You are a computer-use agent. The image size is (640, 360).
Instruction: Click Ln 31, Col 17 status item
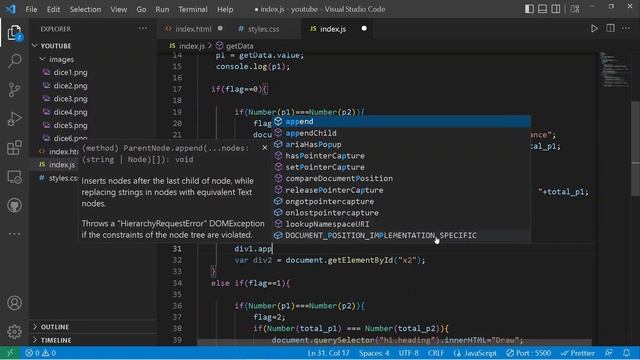328,353
